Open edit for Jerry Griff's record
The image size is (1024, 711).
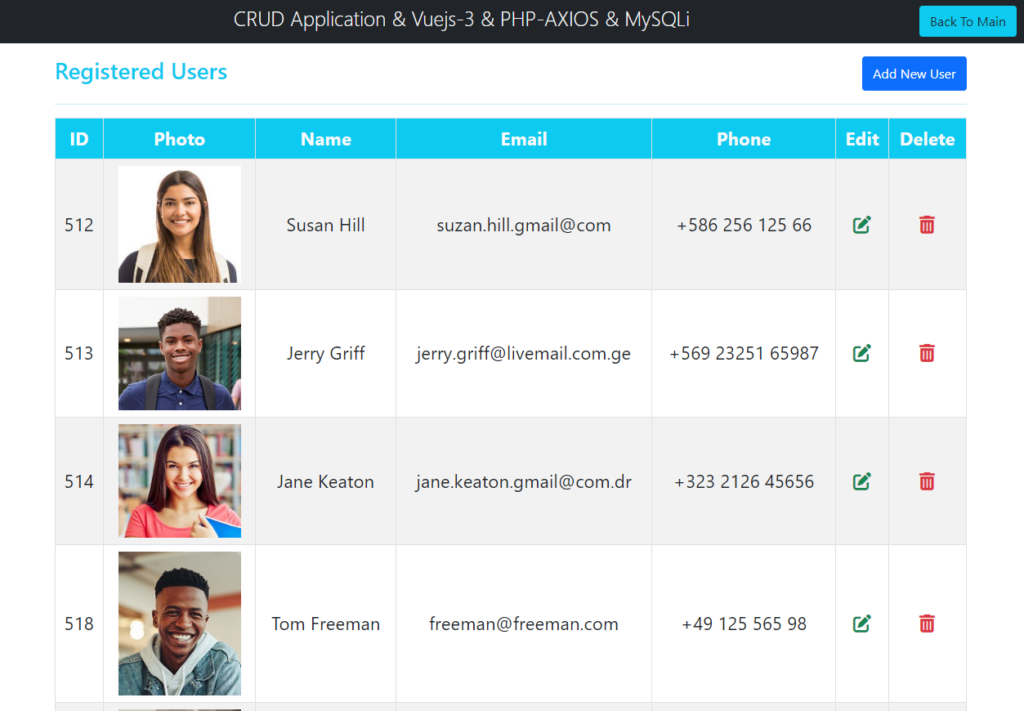(x=861, y=353)
